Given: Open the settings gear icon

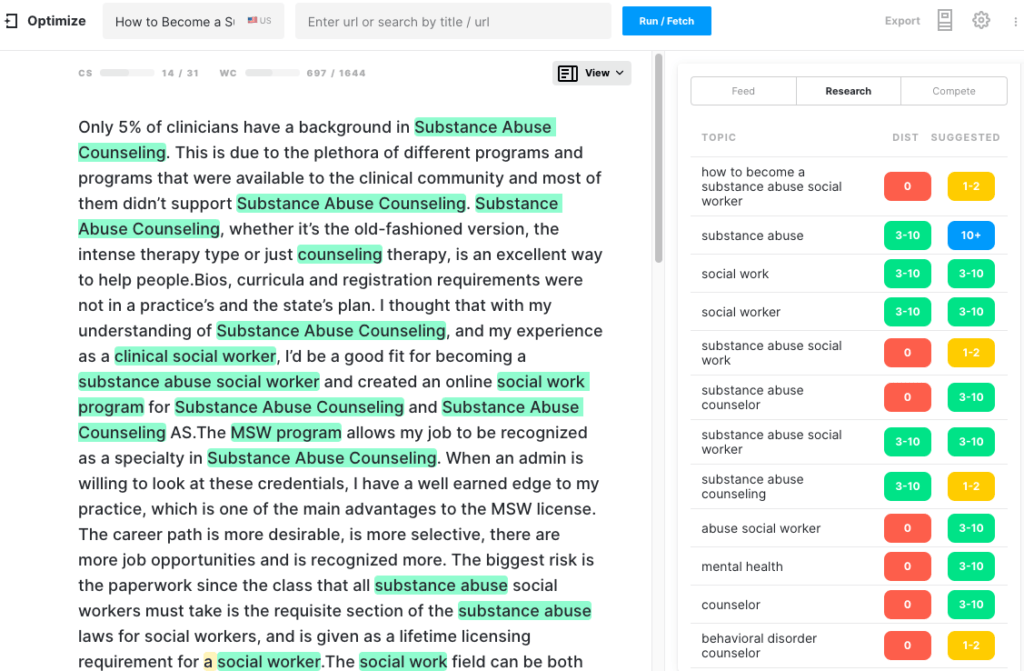Looking at the screenshot, I should point(981,20).
